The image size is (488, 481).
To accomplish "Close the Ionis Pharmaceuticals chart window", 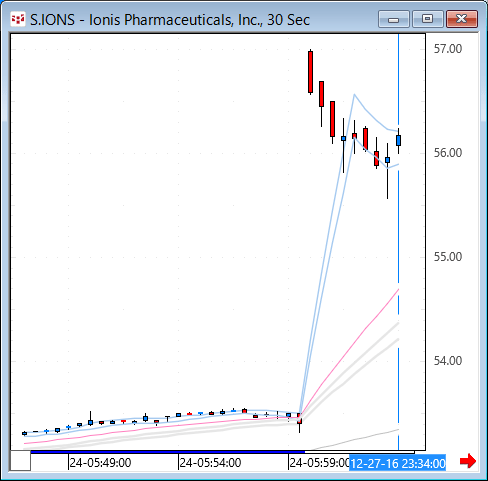I will pos(462,19).
